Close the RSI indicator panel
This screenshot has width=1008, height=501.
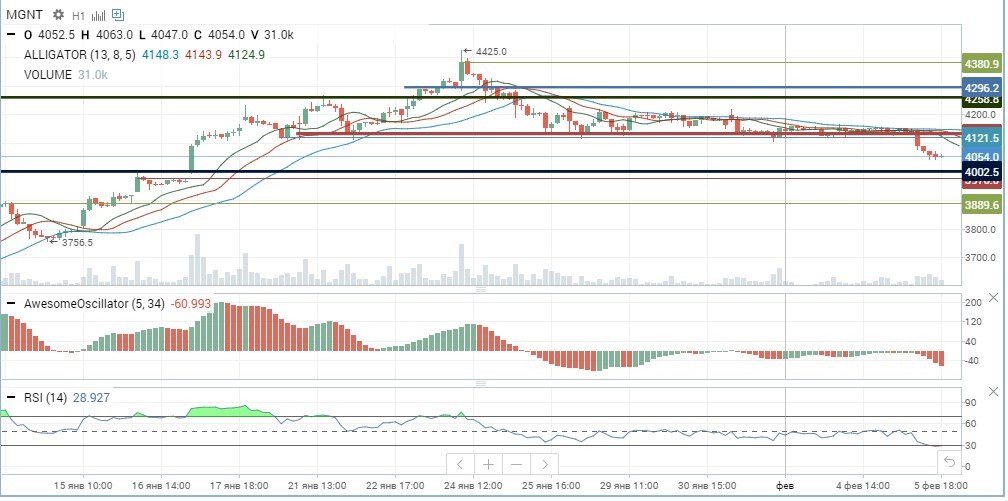993,392
